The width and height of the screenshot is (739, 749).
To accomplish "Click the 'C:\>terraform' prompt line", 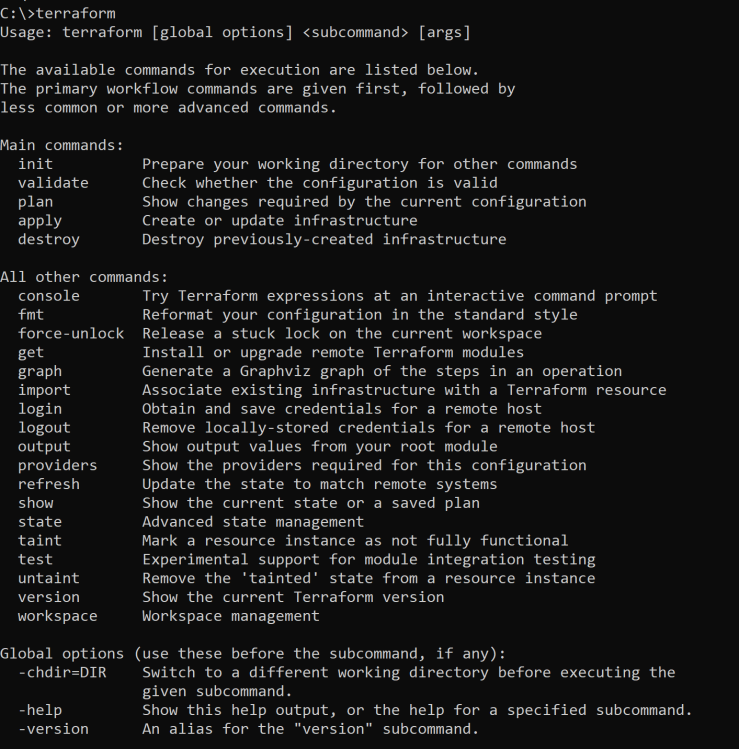I will pos(57,13).
